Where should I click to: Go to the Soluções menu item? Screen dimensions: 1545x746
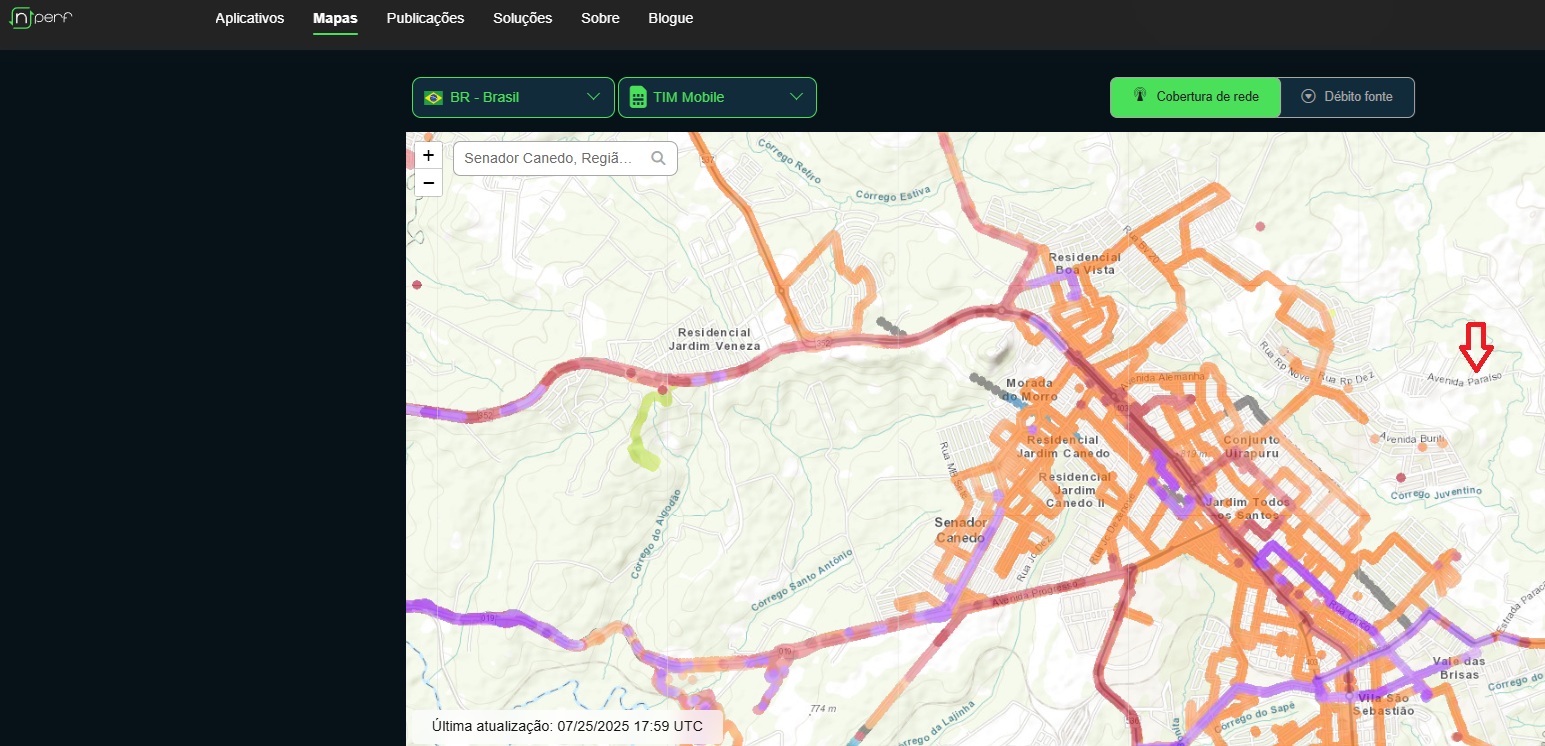click(x=522, y=18)
